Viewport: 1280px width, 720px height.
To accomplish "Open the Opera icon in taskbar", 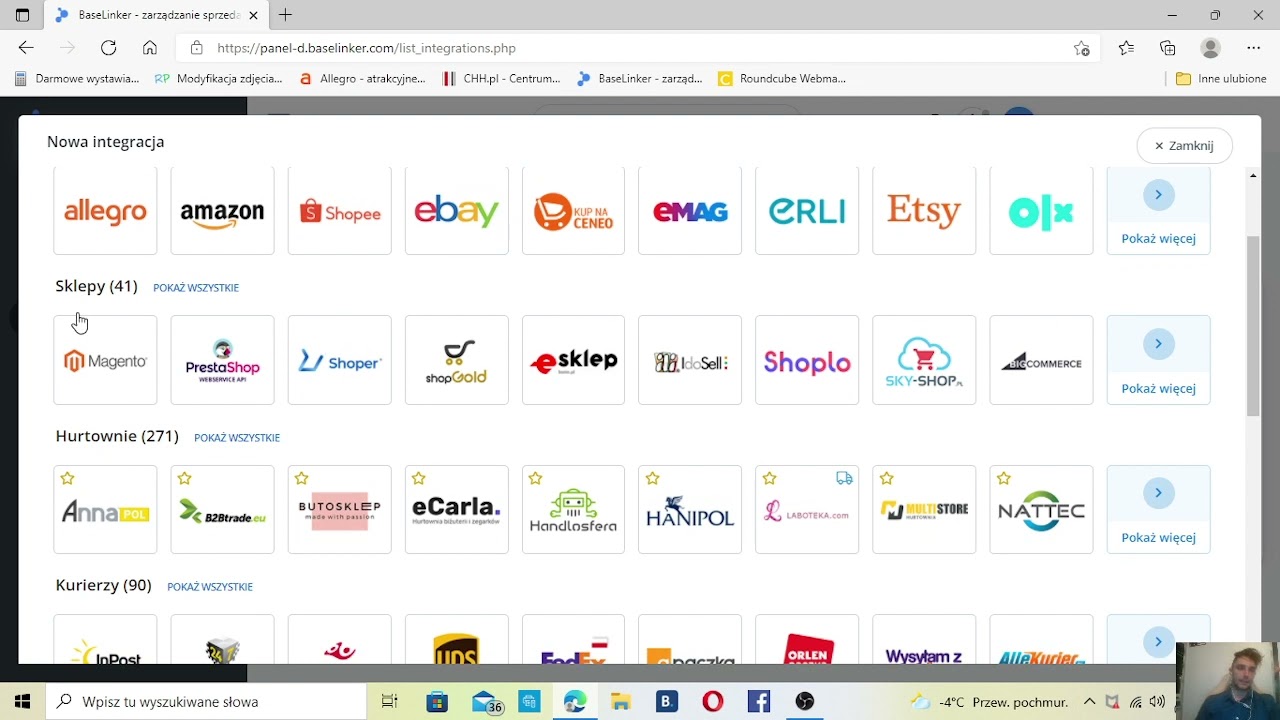I will pos(713,702).
